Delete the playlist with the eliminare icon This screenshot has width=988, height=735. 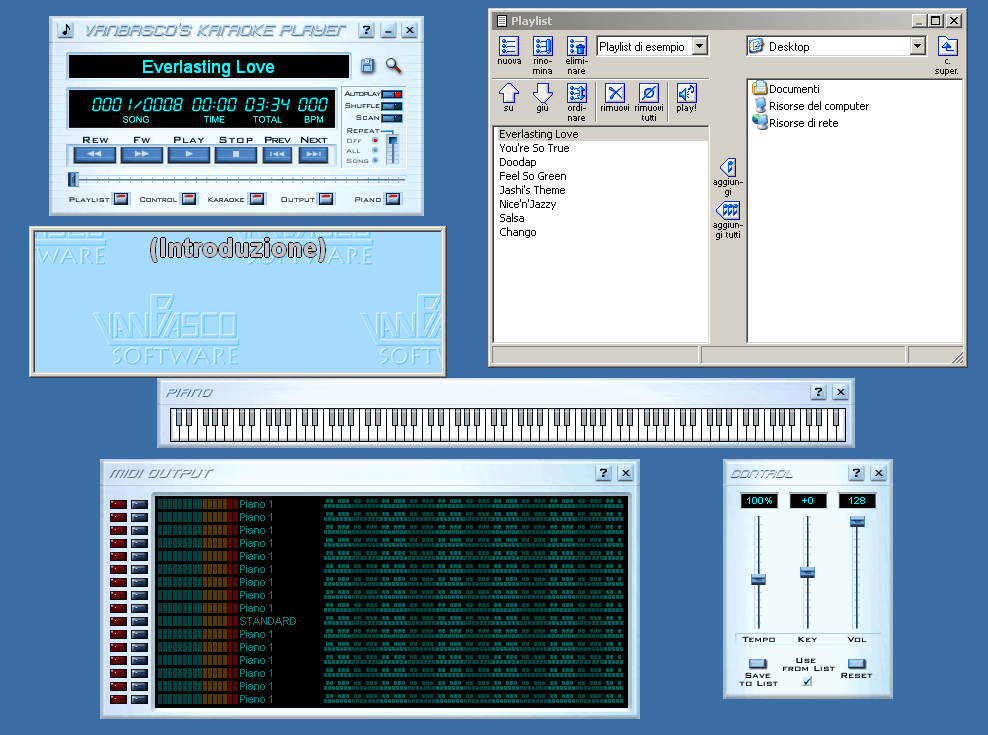point(576,47)
